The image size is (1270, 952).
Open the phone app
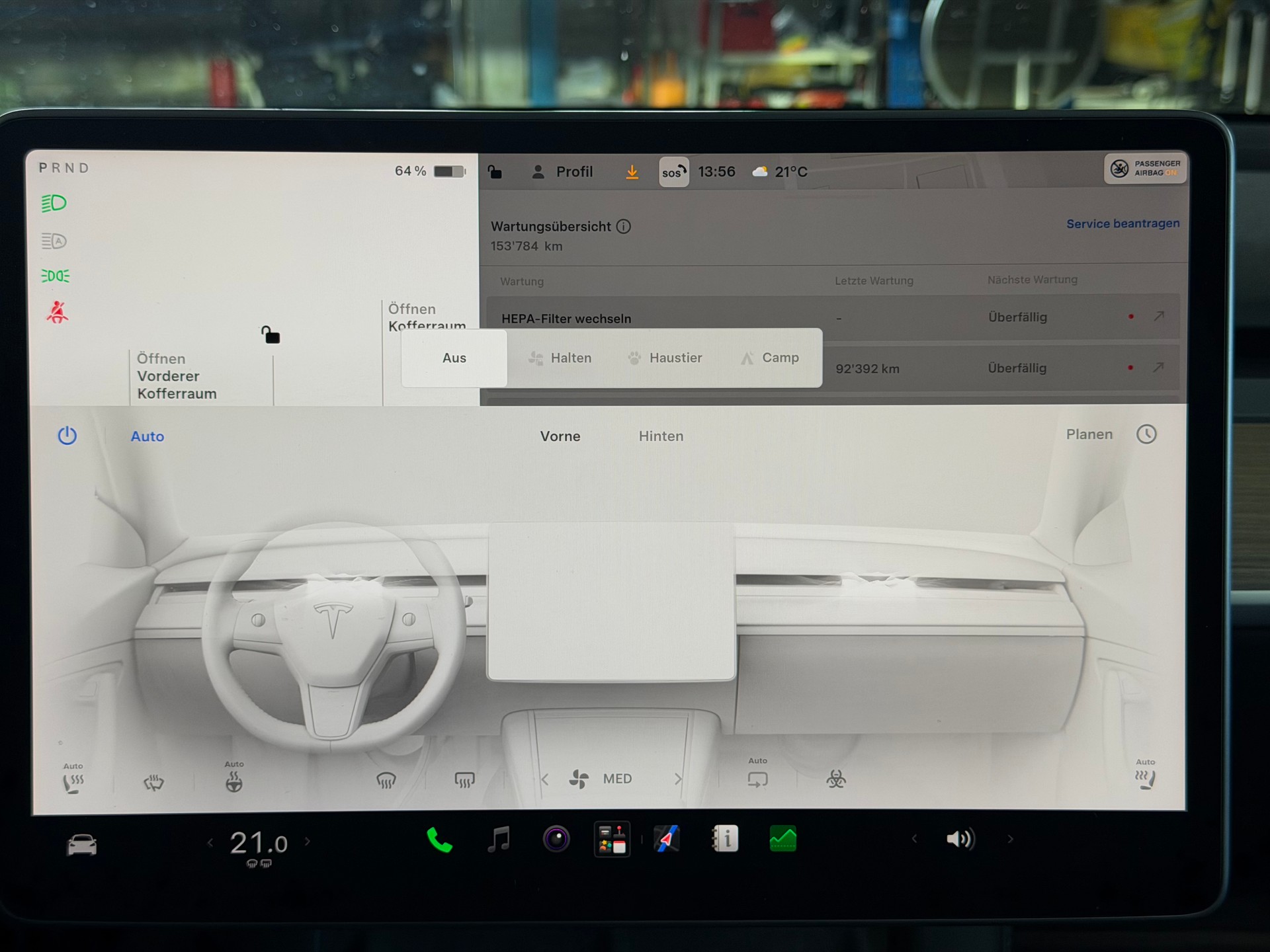pyautogui.click(x=439, y=840)
